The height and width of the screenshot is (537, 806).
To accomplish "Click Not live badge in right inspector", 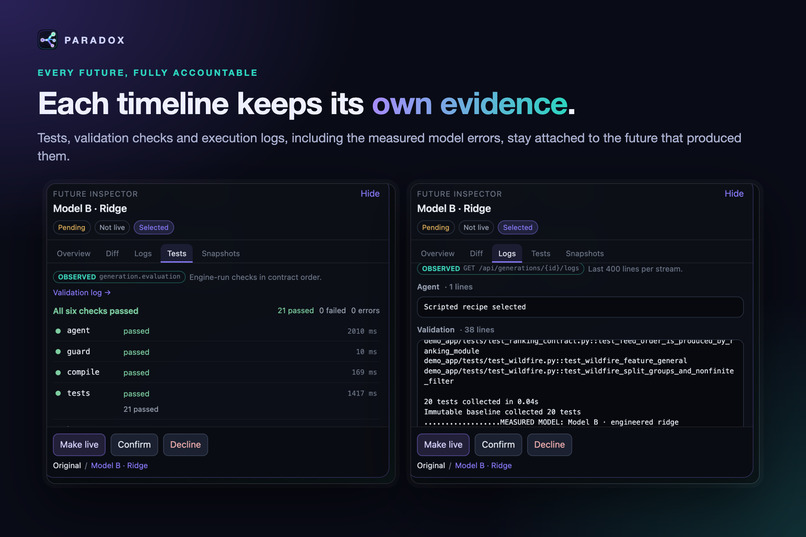I will pyautogui.click(x=476, y=227).
